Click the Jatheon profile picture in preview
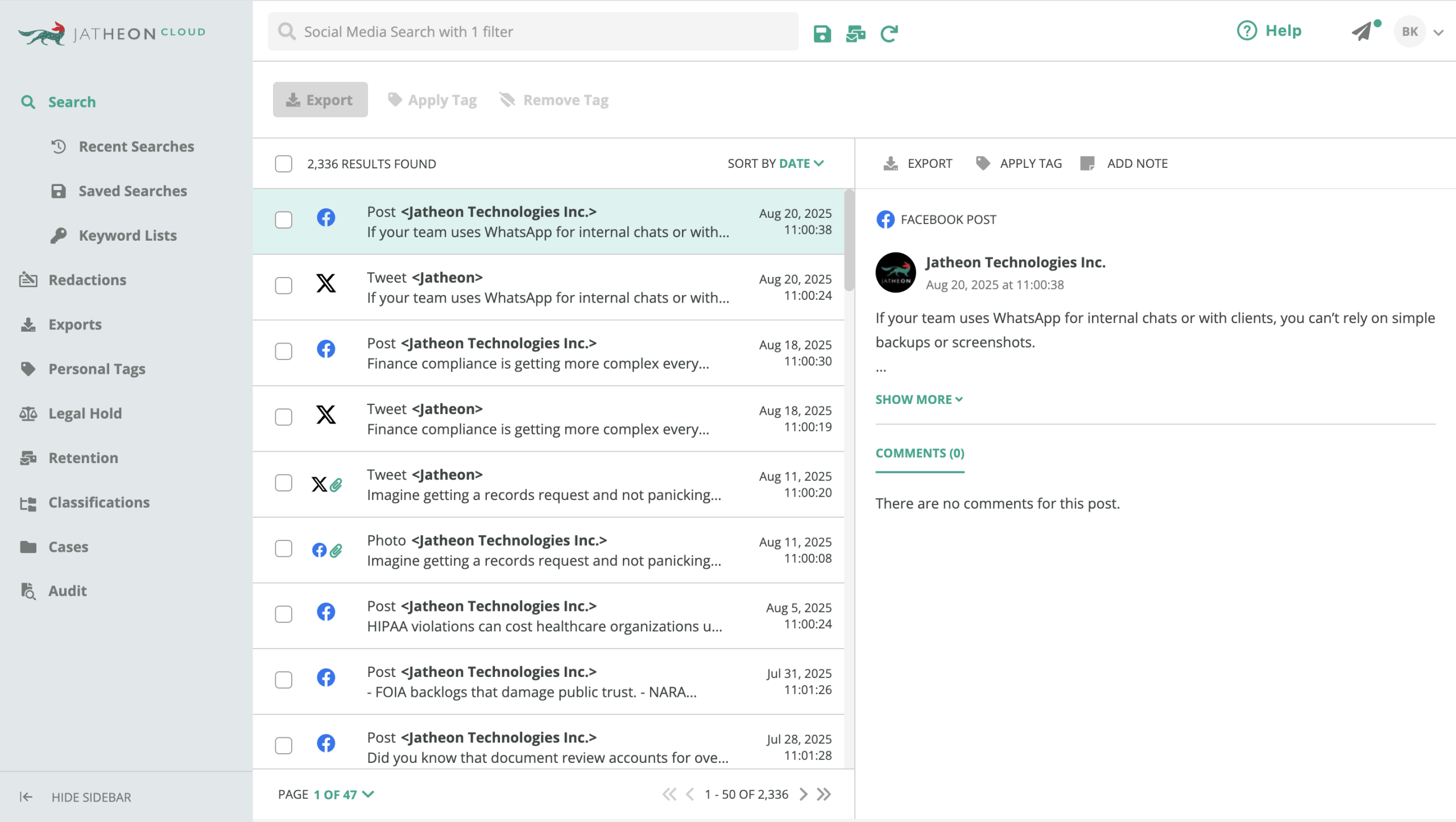Screen dimensions: 1456x822 [896, 272]
